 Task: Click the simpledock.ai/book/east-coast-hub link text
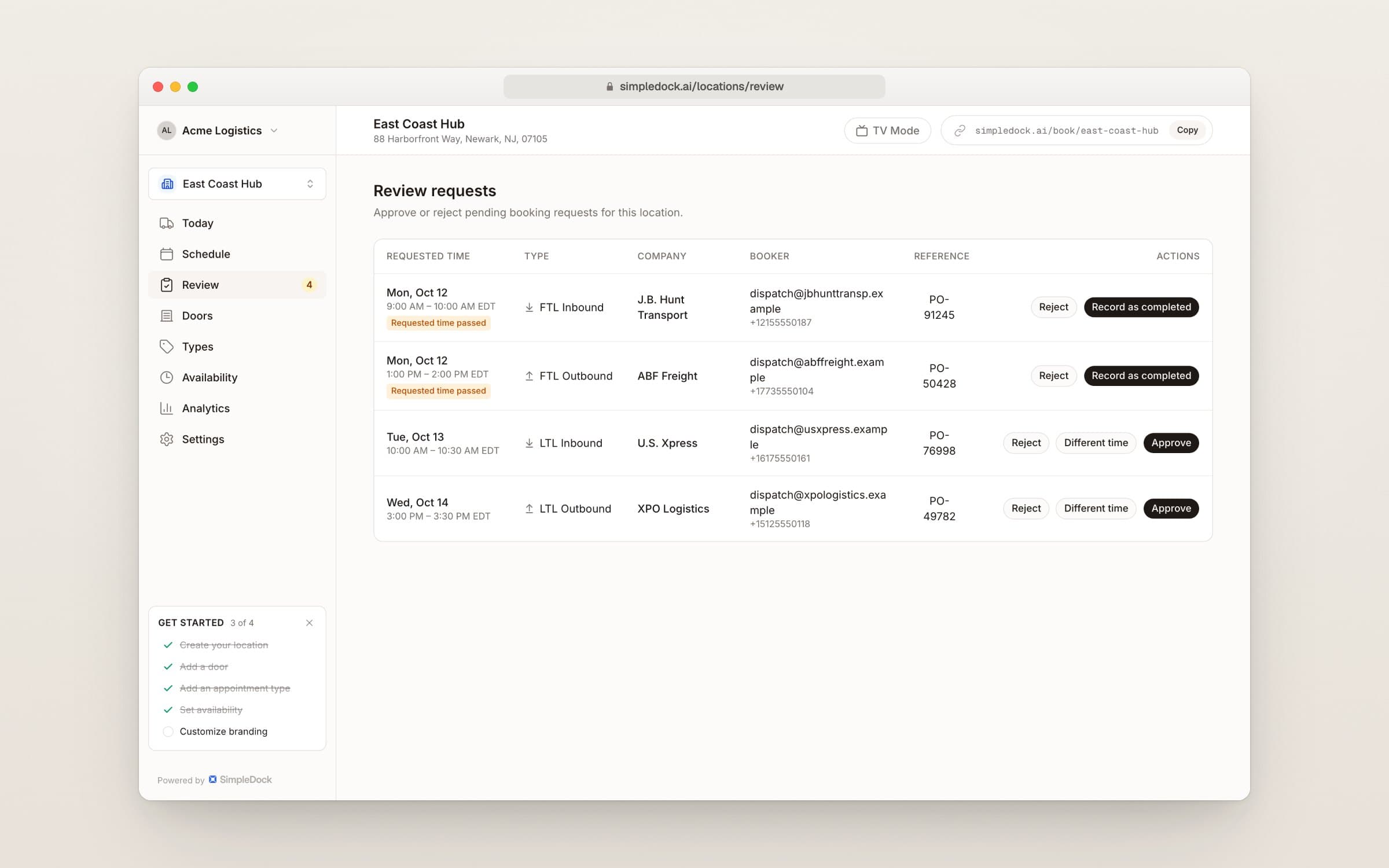[x=1067, y=131]
